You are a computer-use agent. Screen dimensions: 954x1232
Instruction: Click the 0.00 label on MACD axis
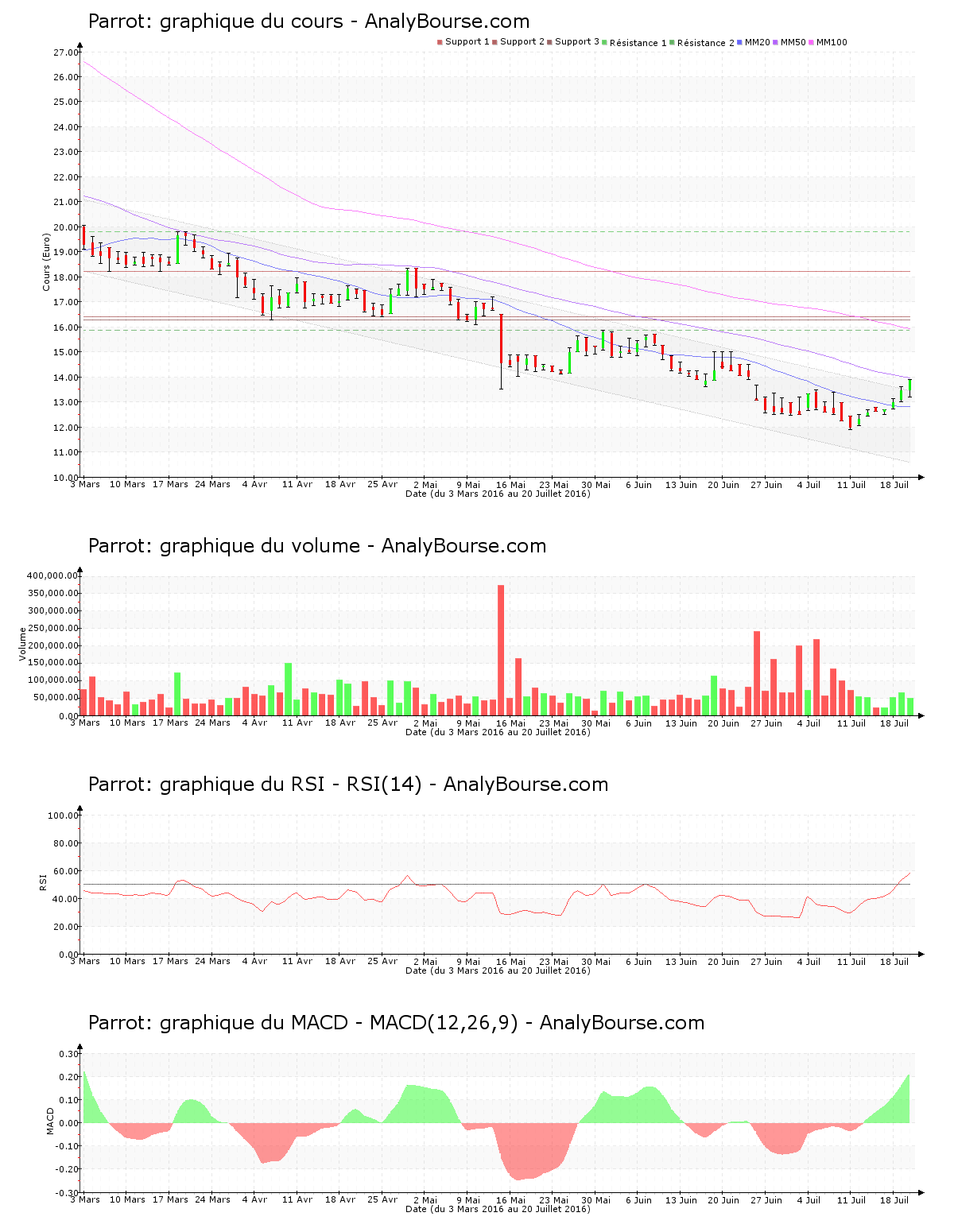[69, 1123]
